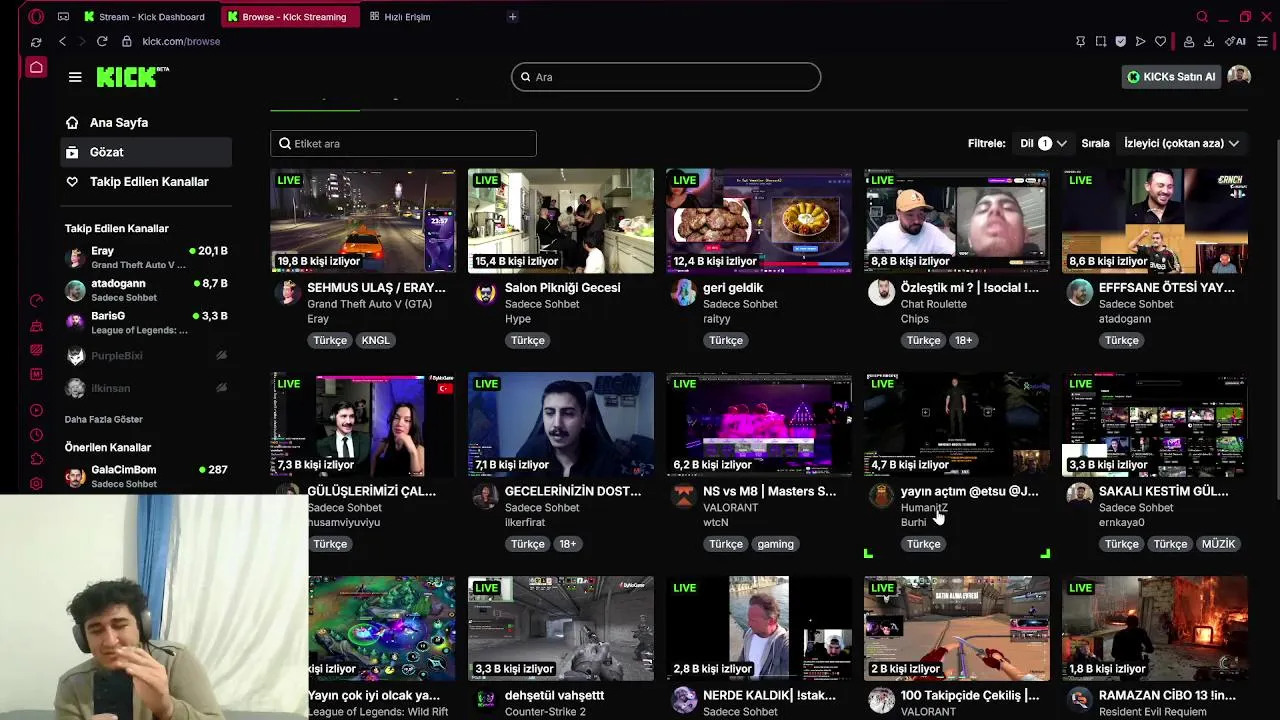Click the KNGL tag under SEHMUS ULAŞ stream

(376, 340)
